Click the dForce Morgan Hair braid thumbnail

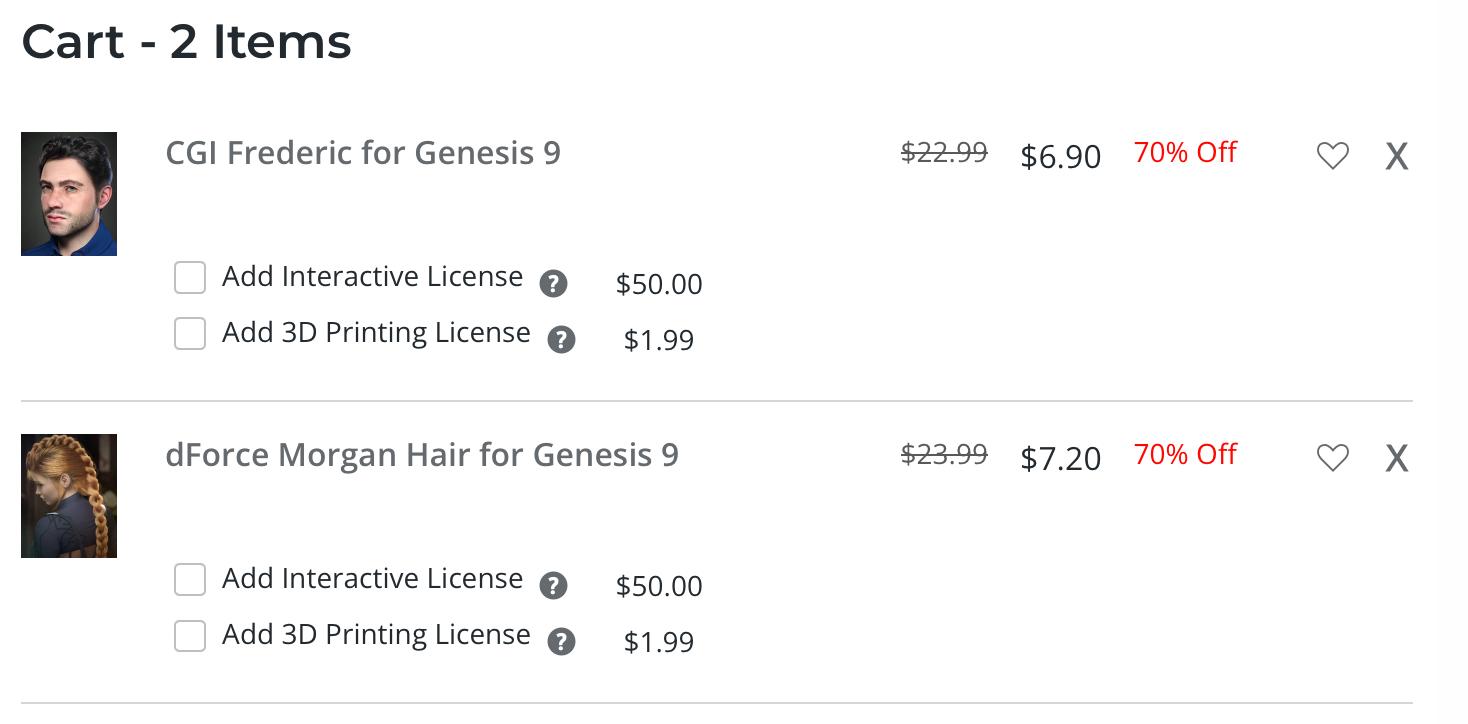click(69, 496)
